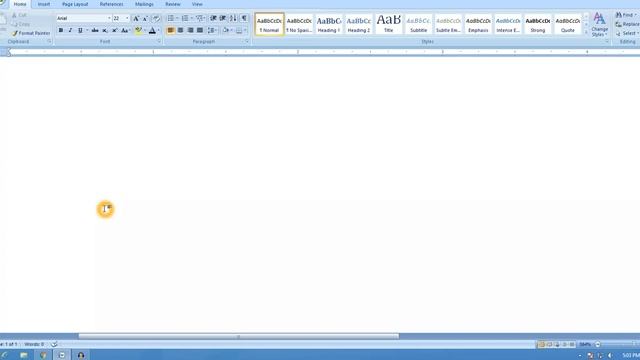Click the Clear Formatting icon
This screenshot has width=640, height=360.
click(156, 18)
